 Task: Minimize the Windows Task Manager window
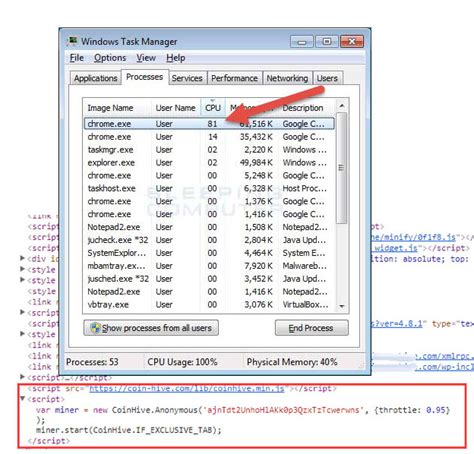(302, 42)
